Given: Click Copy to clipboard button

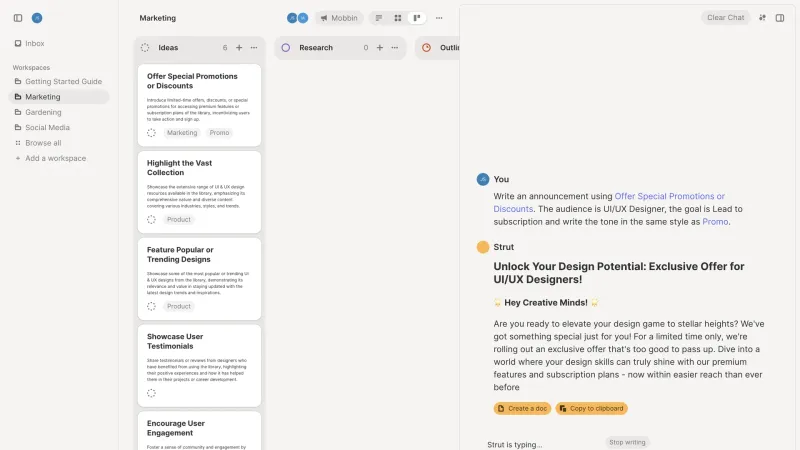Looking at the screenshot, I should pos(591,408).
